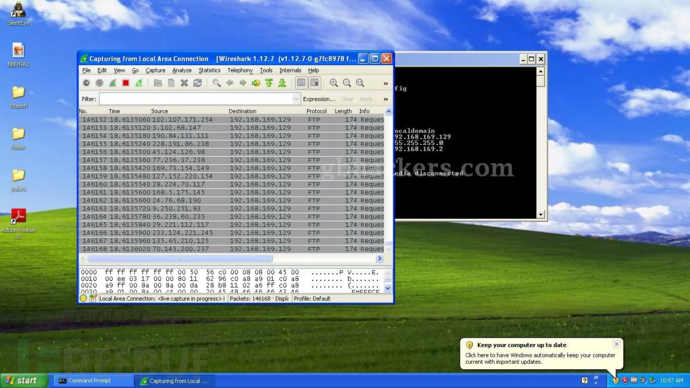This screenshot has height=388, width=690.
Task: Zoom out the packet text
Action: pyautogui.click(x=347, y=83)
